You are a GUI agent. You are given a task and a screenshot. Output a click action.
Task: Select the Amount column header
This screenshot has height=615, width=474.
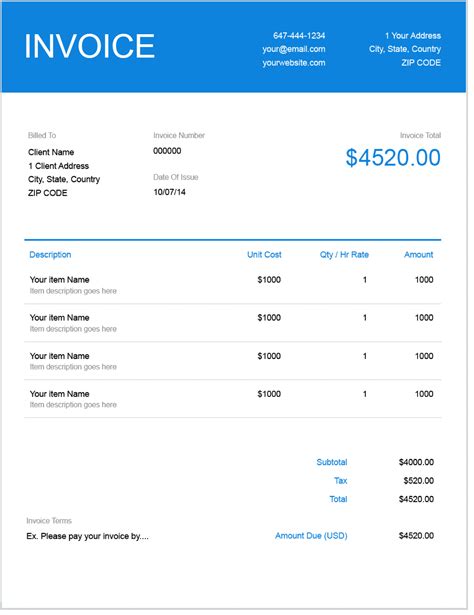click(419, 255)
